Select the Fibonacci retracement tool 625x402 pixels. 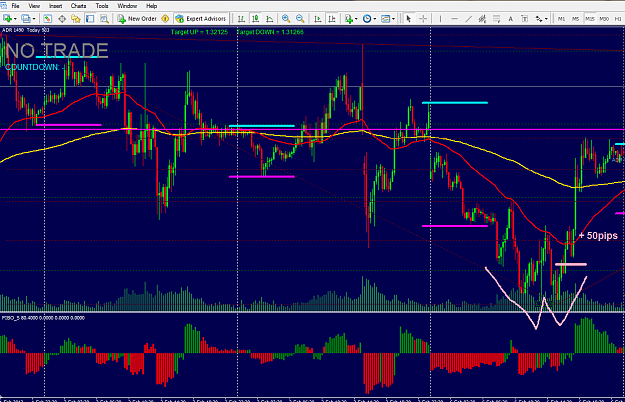click(x=496, y=19)
